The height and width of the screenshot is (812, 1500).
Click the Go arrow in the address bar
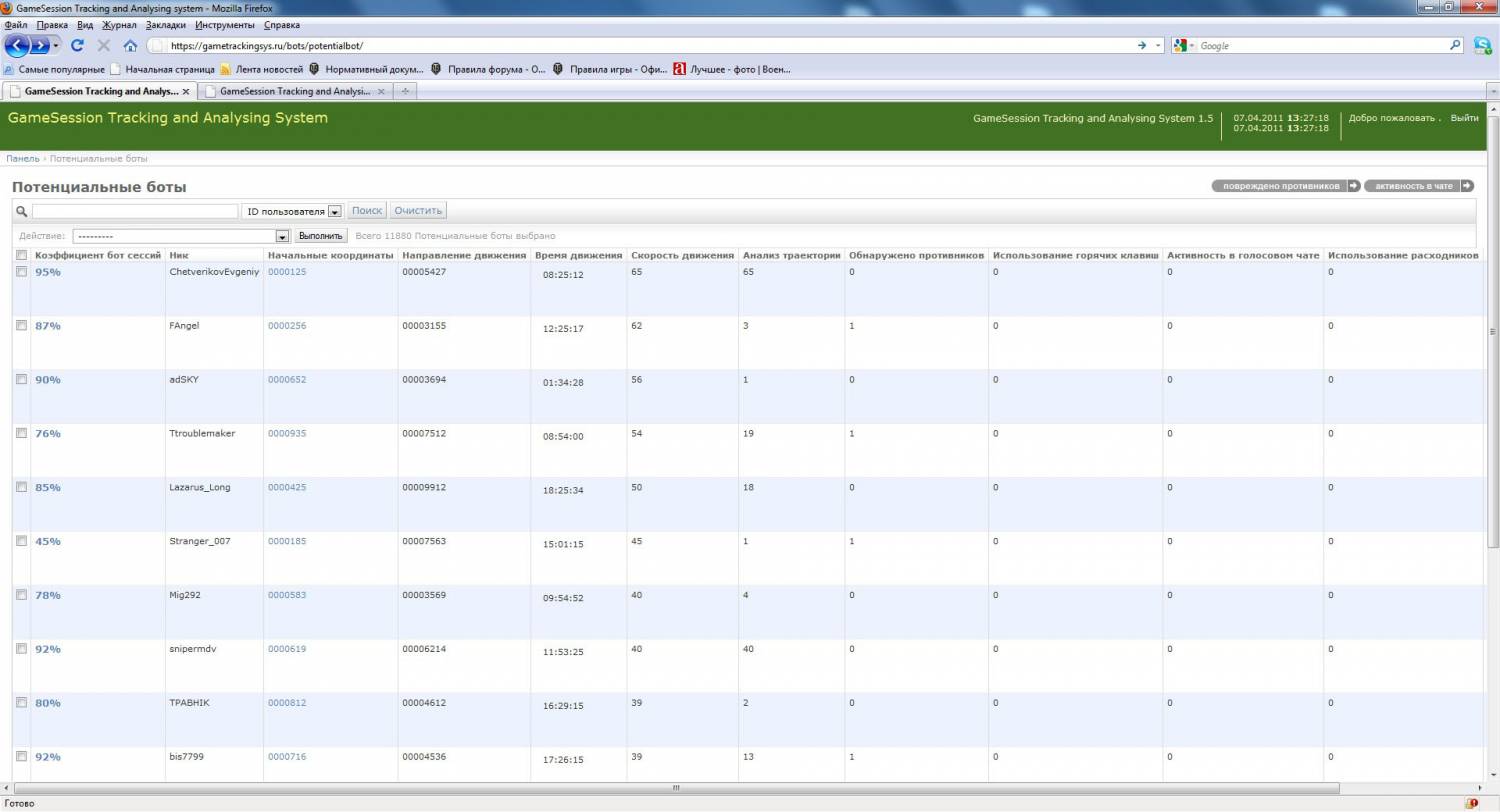(x=1142, y=45)
